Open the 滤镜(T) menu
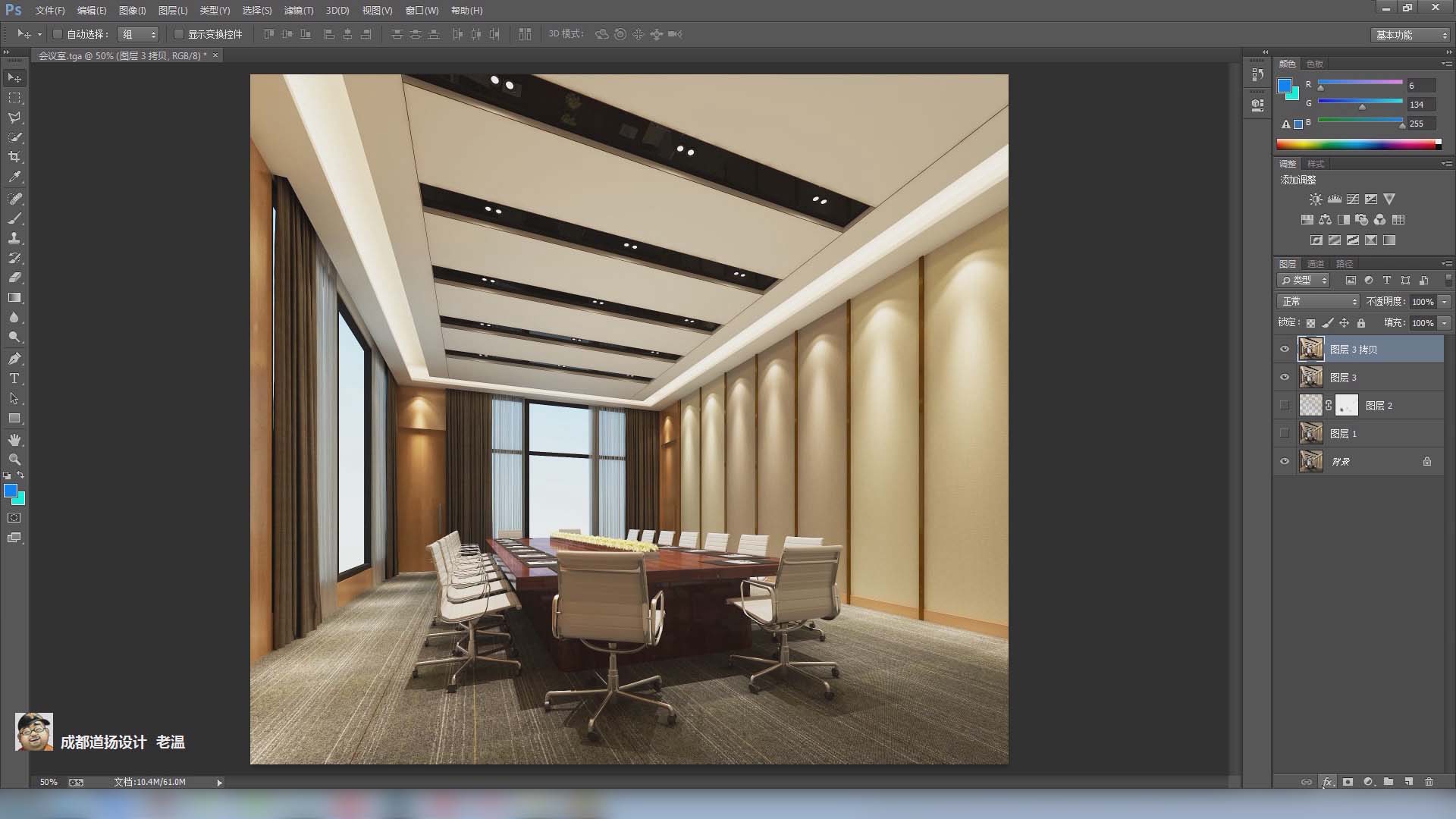The height and width of the screenshot is (819, 1456). pyautogui.click(x=298, y=11)
